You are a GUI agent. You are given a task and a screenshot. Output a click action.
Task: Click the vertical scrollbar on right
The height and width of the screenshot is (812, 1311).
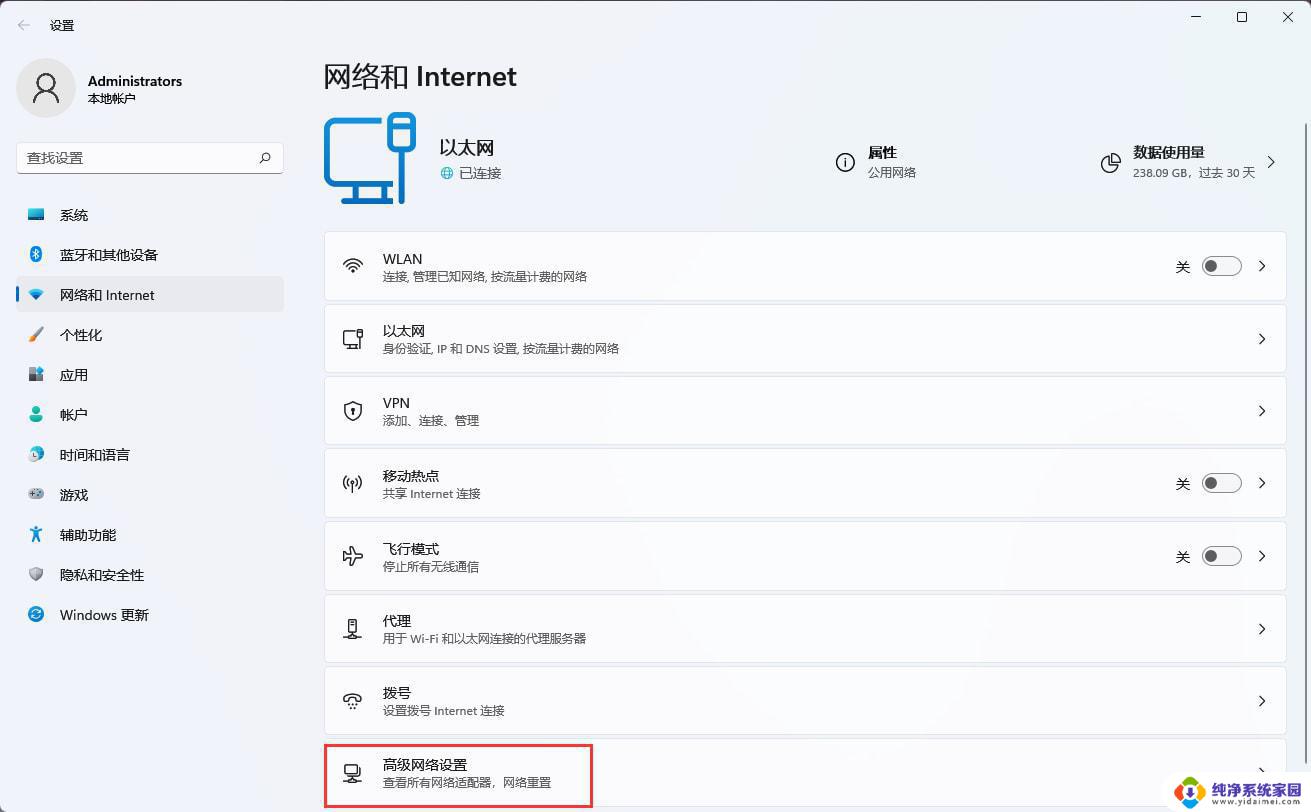pos(1304,400)
